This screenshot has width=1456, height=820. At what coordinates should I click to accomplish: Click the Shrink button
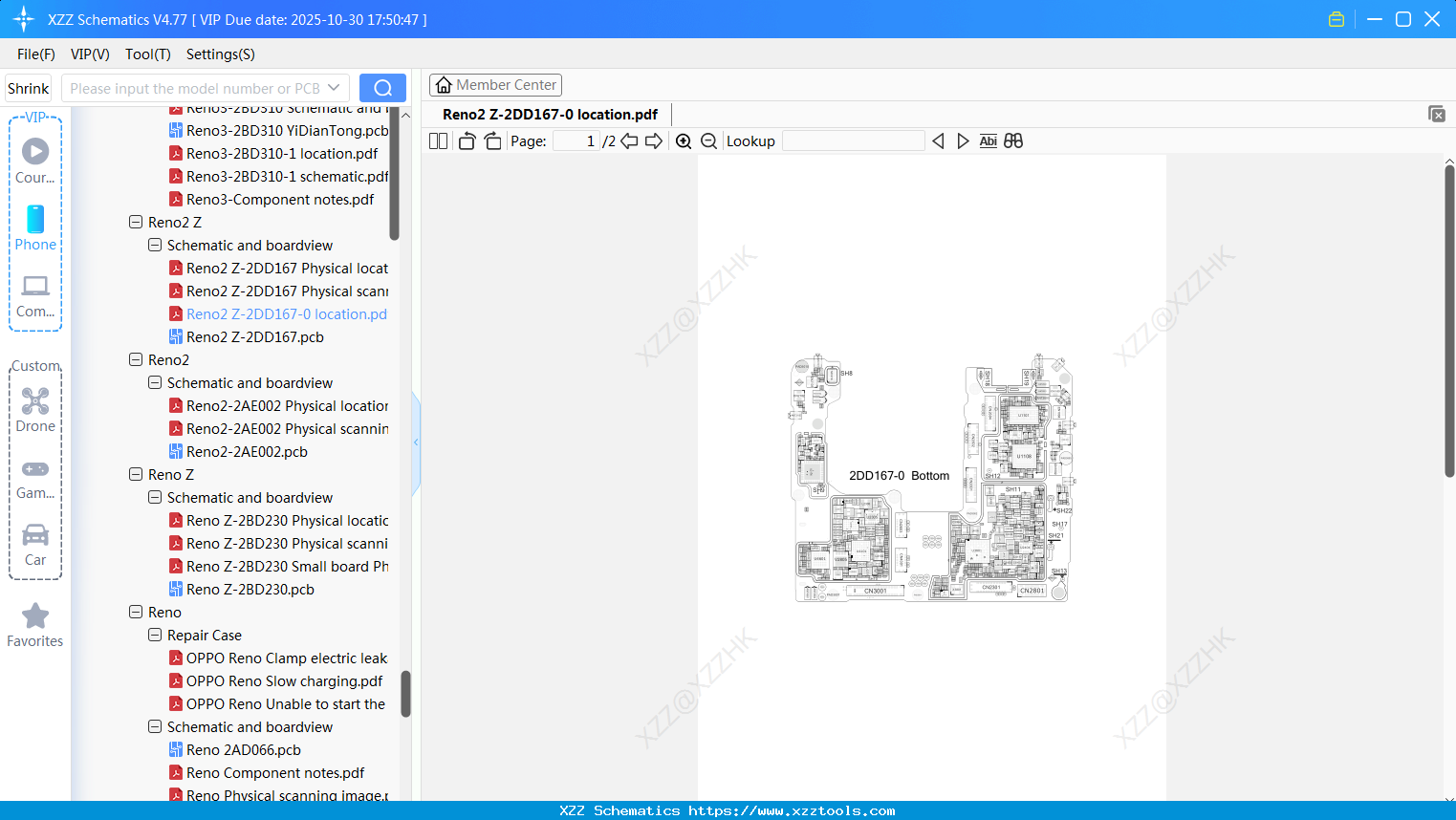click(28, 88)
